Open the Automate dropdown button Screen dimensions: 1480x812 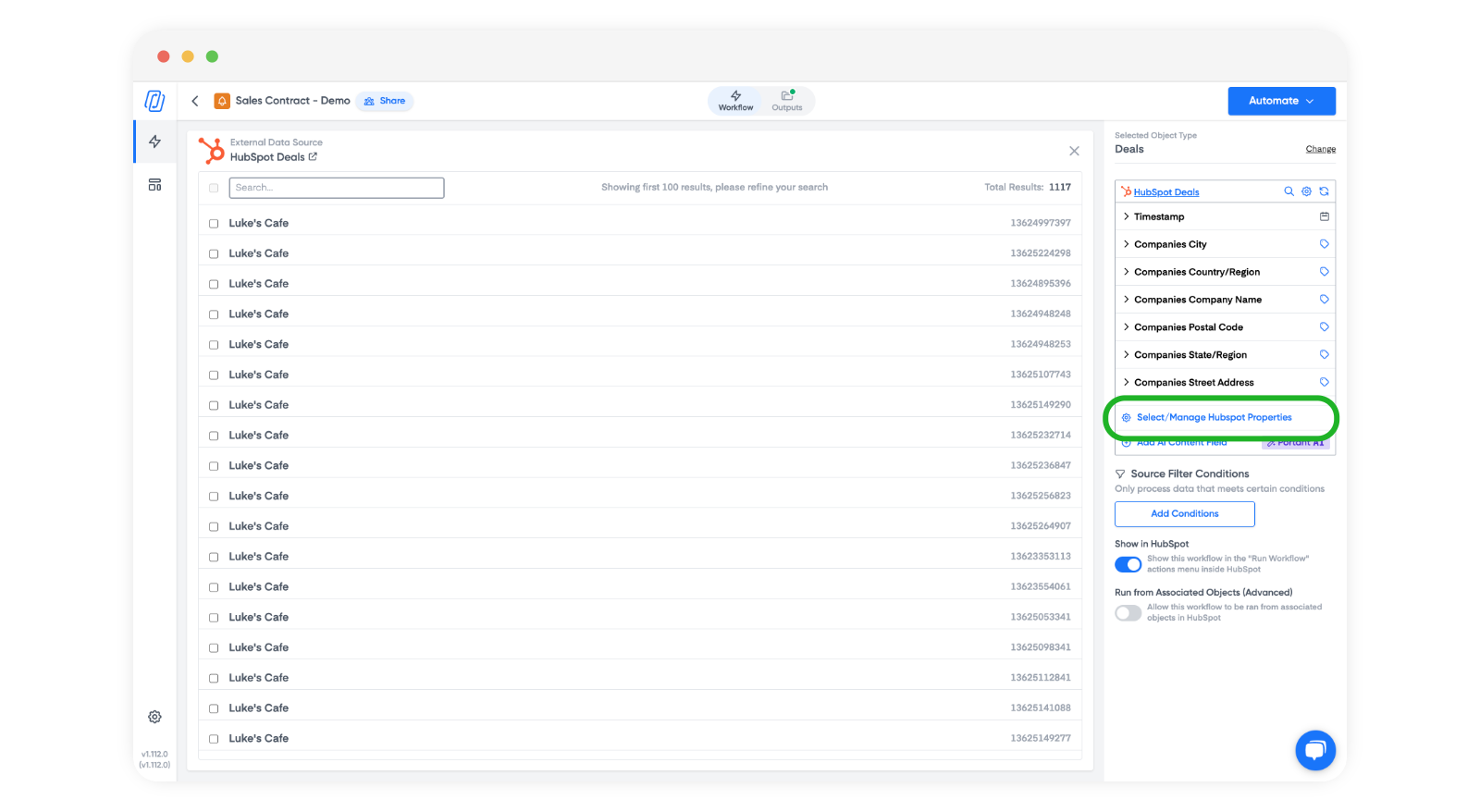1280,101
